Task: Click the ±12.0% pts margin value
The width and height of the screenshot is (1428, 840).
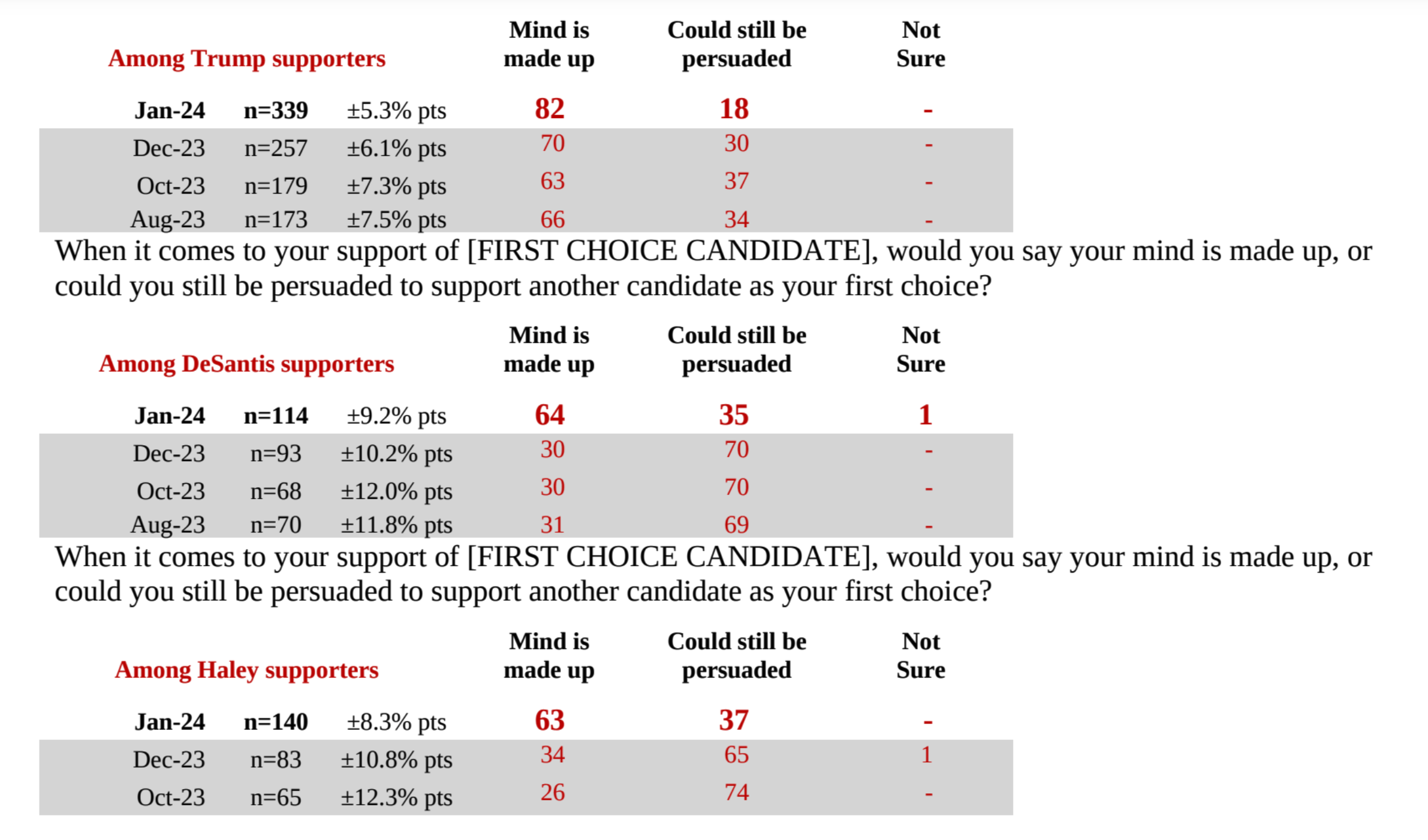Action: coord(396,492)
